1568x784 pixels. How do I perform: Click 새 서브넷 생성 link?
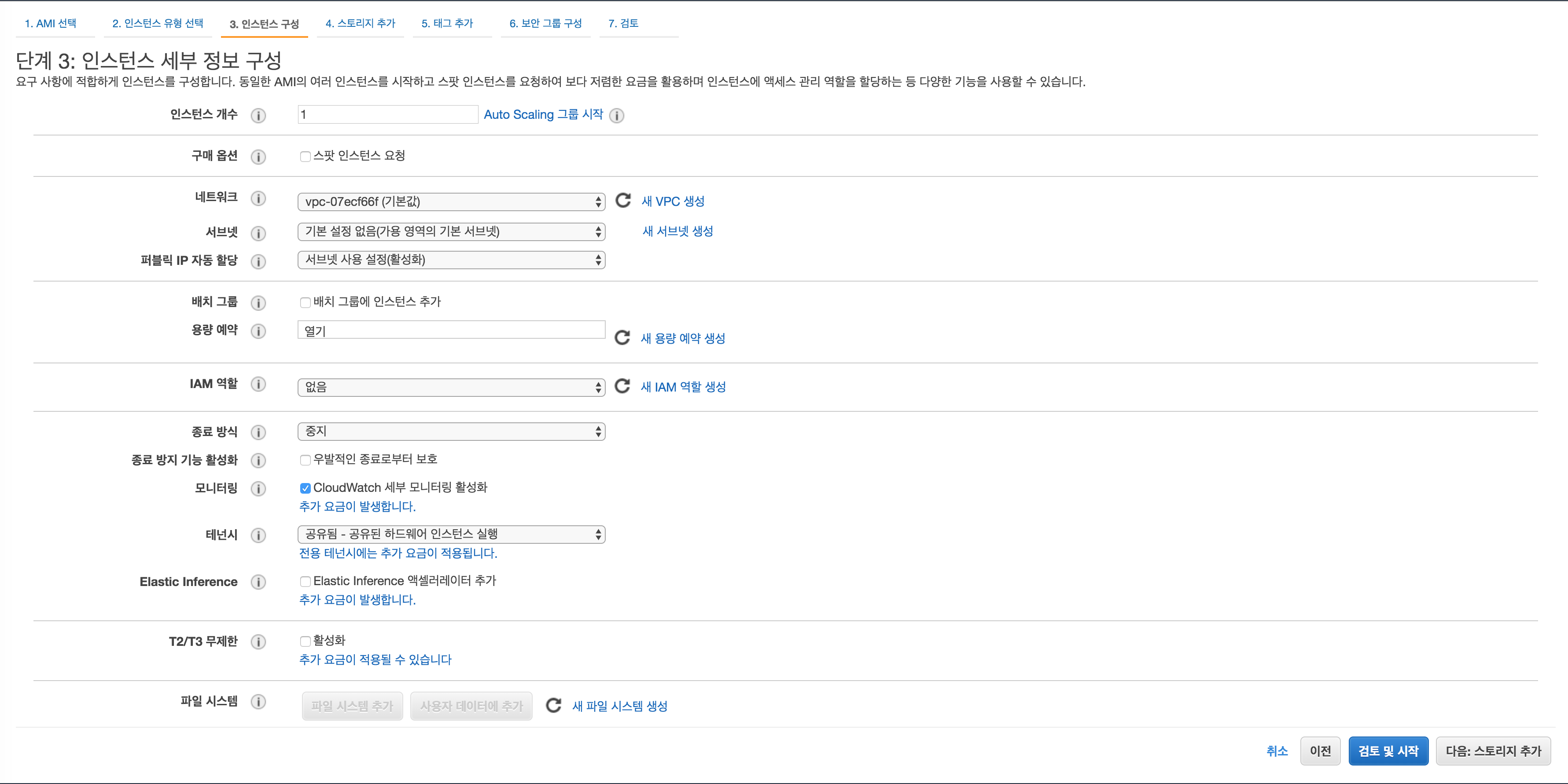pos(678,231)
